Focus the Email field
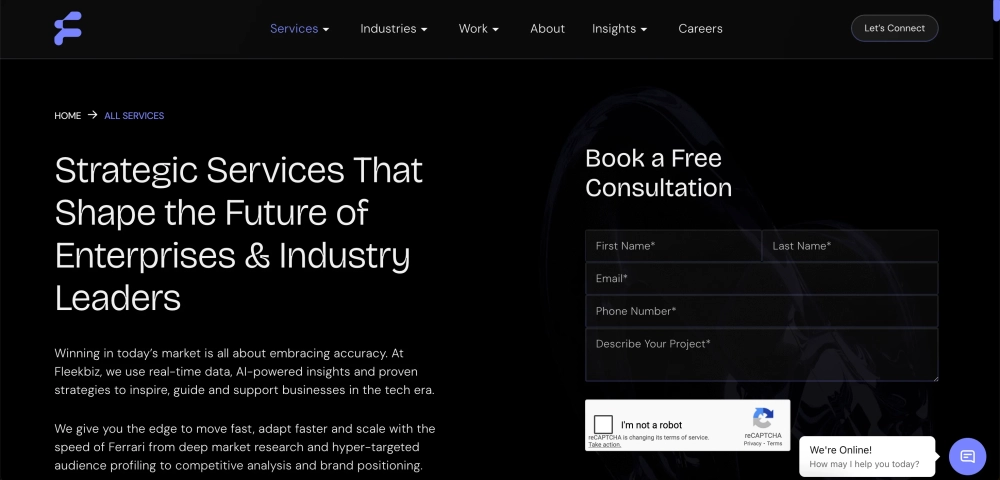1000x480 pixels. (x=761, y=279)
